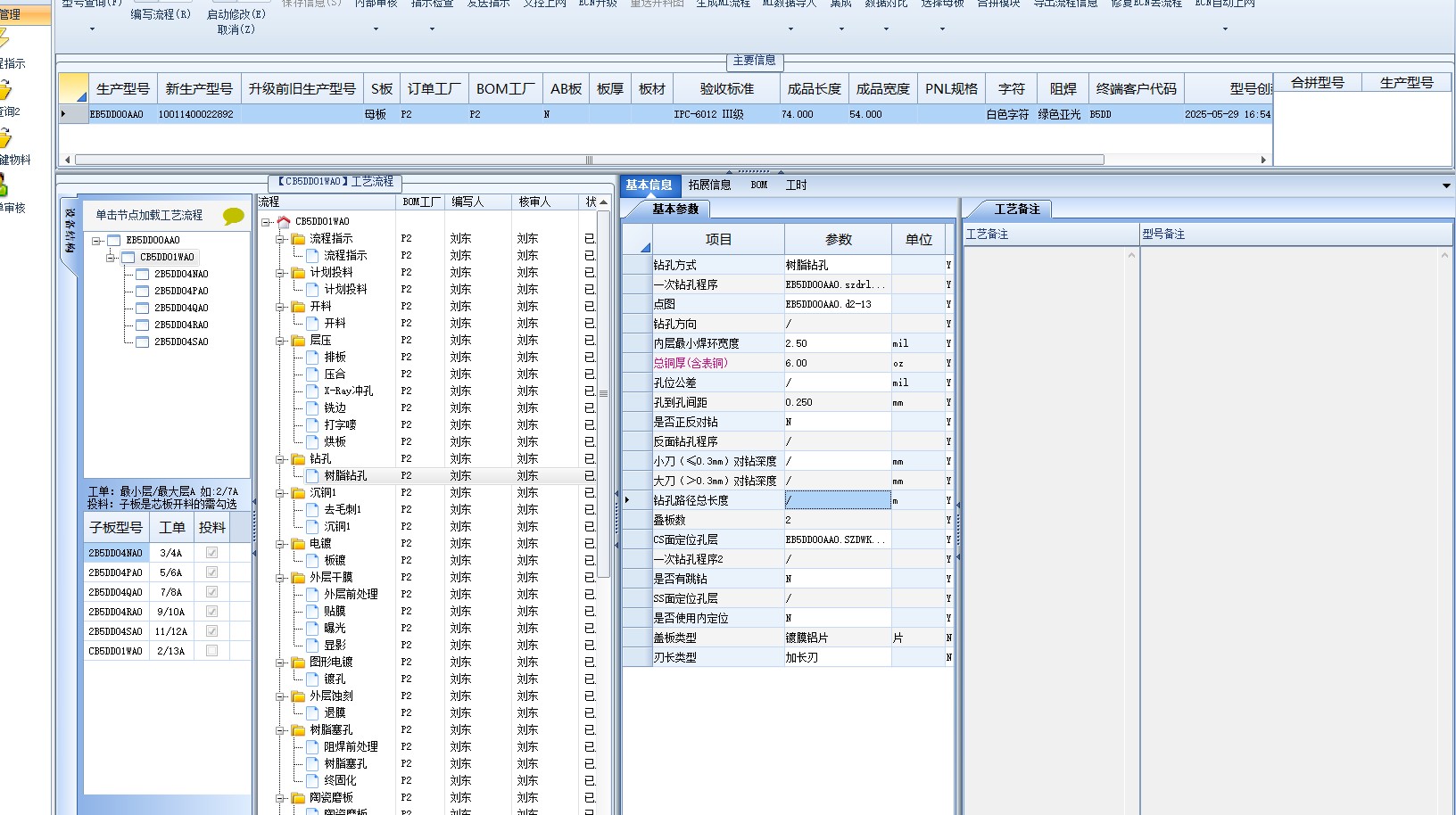This screenshot has height=815, width=1456.
Task: Click the folder icon of 流程指示
Action: (298, 238)
